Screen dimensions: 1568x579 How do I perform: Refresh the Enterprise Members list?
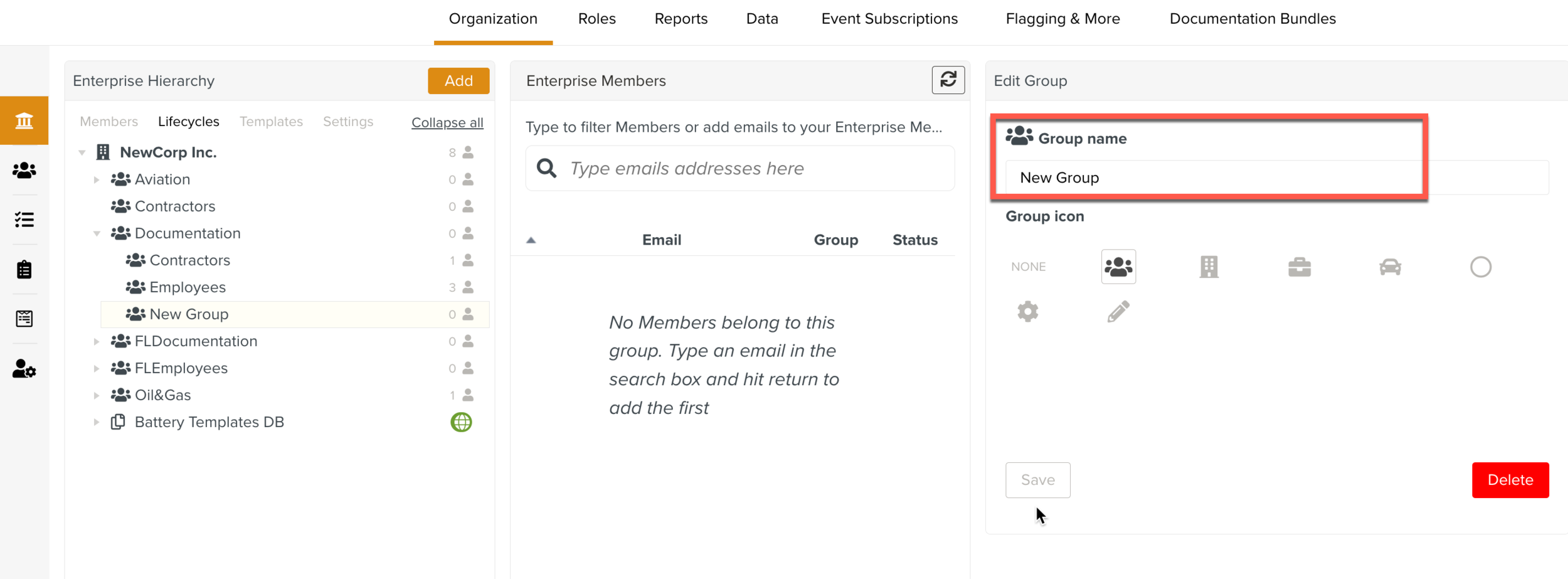pyautogui.click(x=948, y=80)
